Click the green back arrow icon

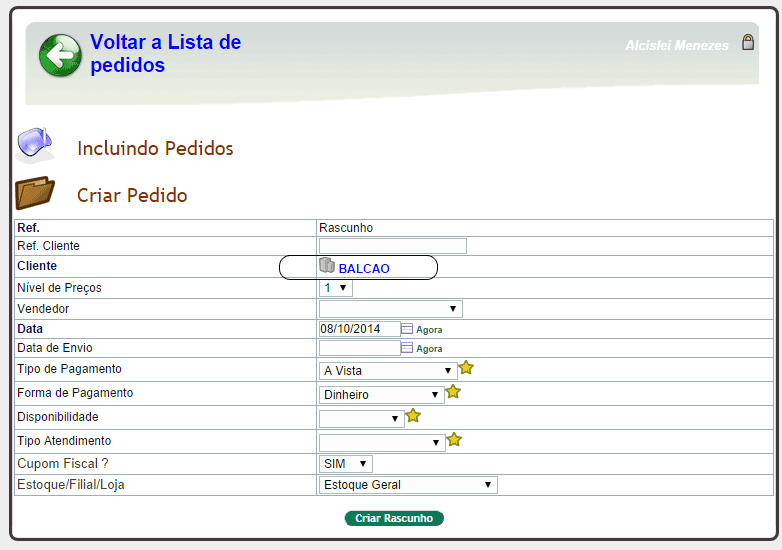pyautogui.click(x=60, y=55)
